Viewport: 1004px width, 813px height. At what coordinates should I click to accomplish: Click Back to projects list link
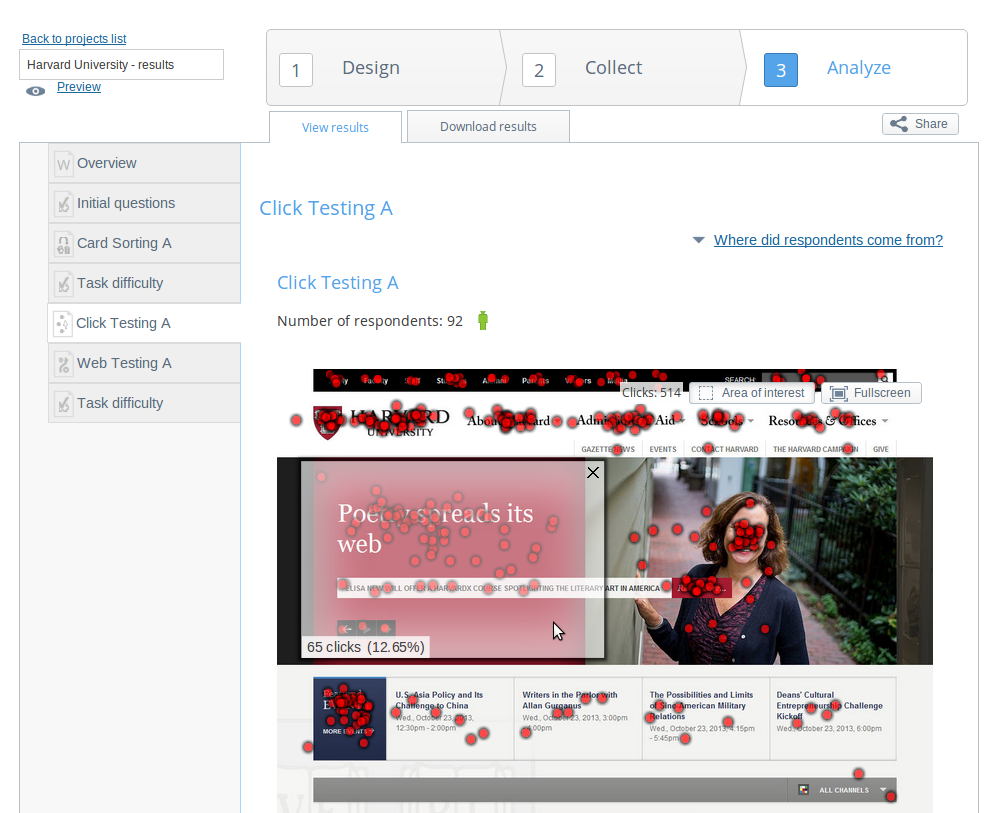click(x=74, y=38)
